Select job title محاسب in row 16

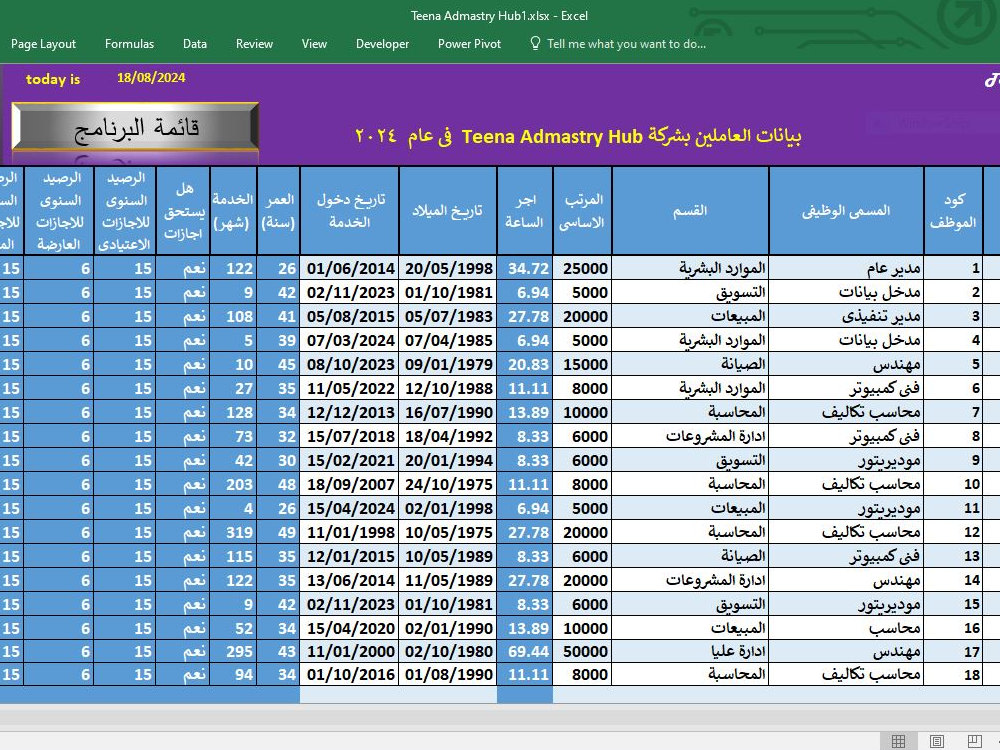click(846, 628)
